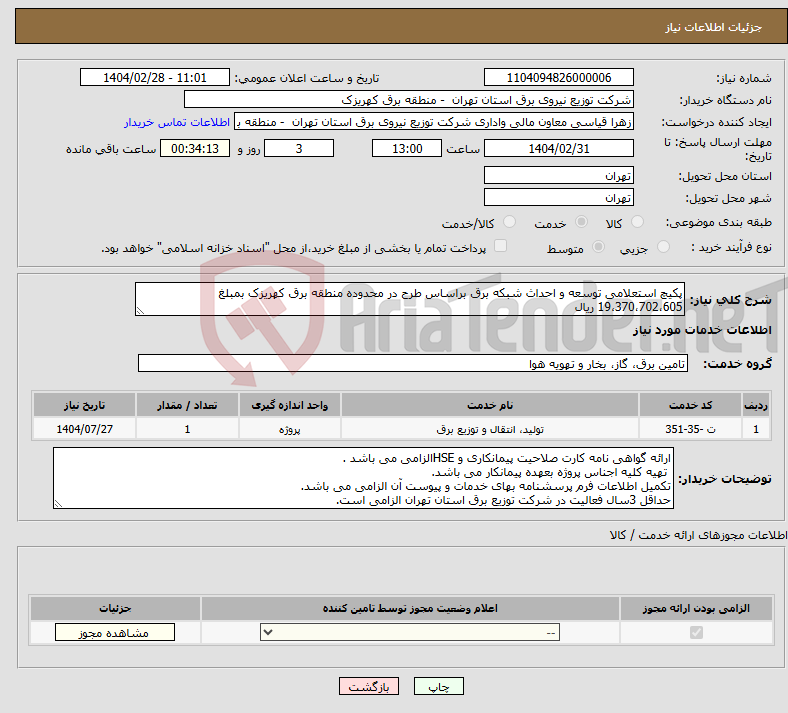Click the تاریخ نیاز column header
788x713 pixels.
coord(84,405)
